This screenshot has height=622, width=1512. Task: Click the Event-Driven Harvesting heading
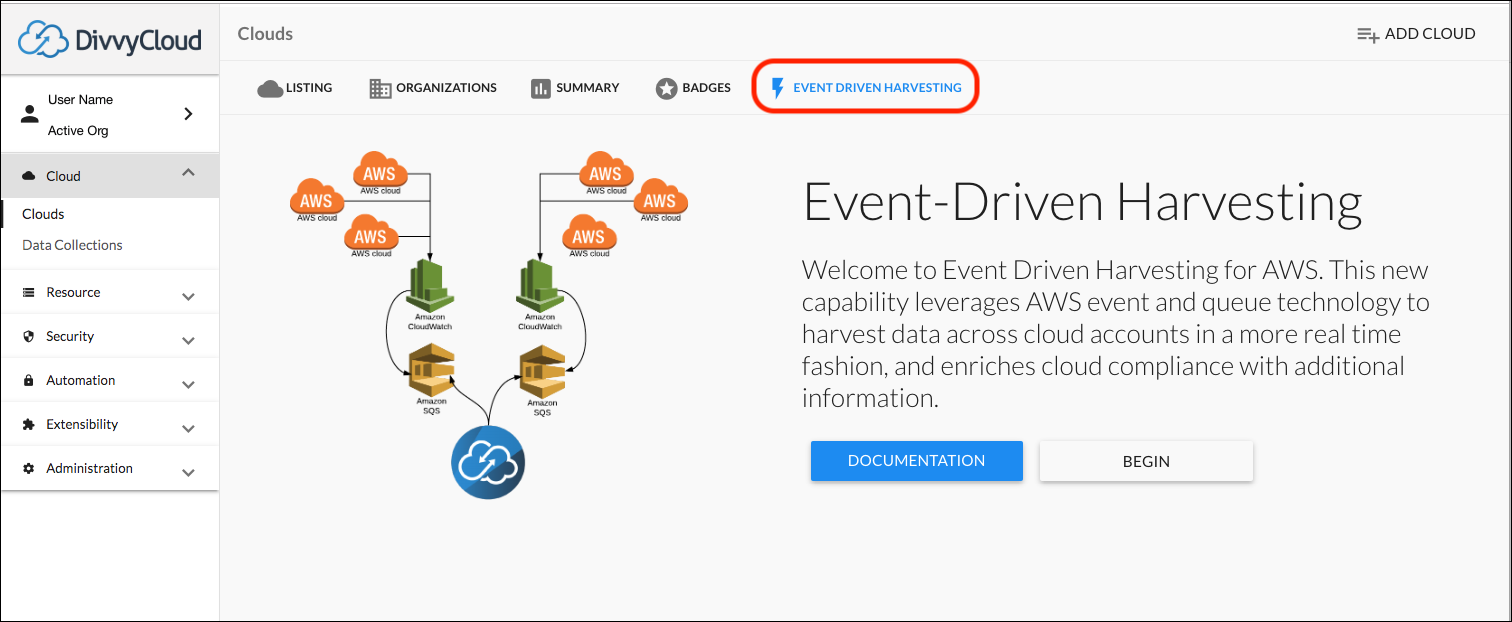1083,203
